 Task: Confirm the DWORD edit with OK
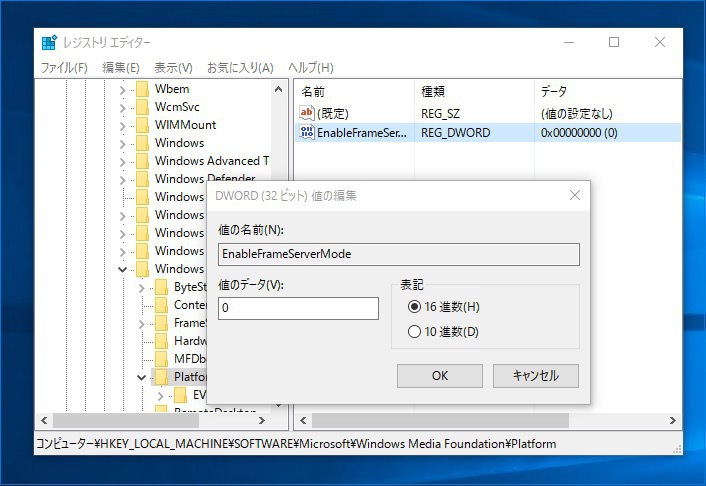point(440,376)
